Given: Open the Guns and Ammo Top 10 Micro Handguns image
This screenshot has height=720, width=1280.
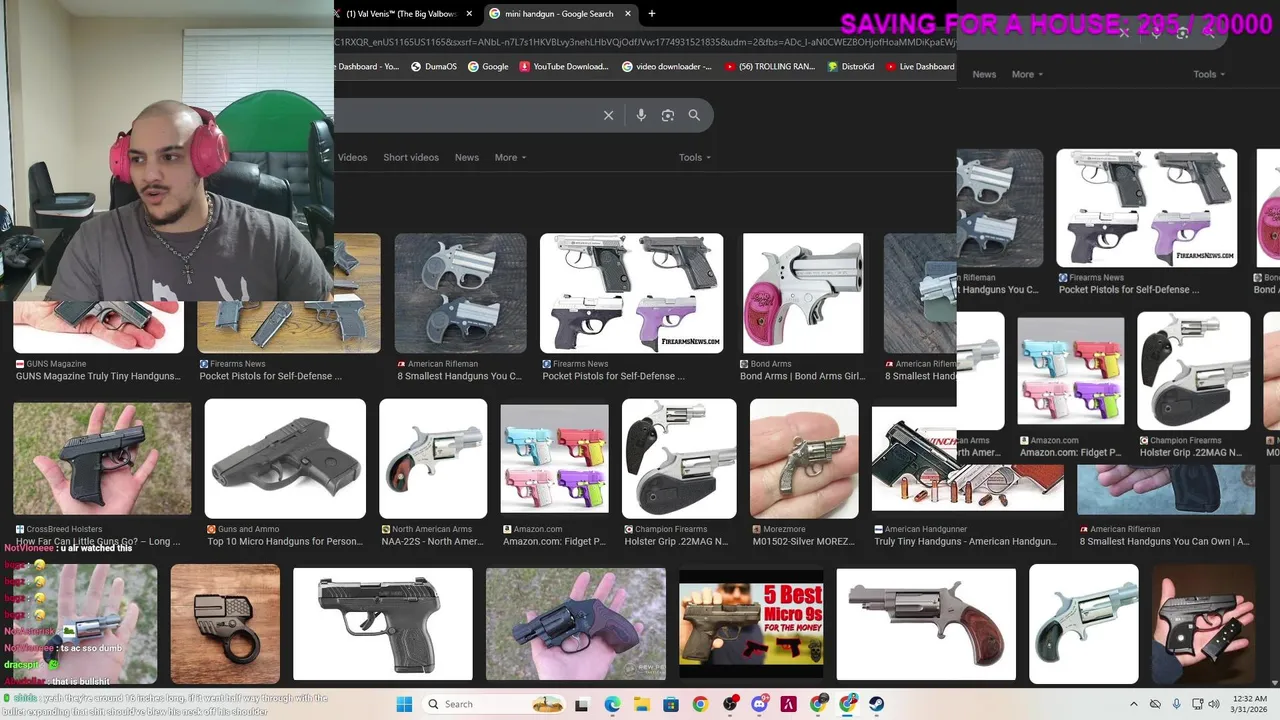Looking at the screenshot, I should click(285, 459).
